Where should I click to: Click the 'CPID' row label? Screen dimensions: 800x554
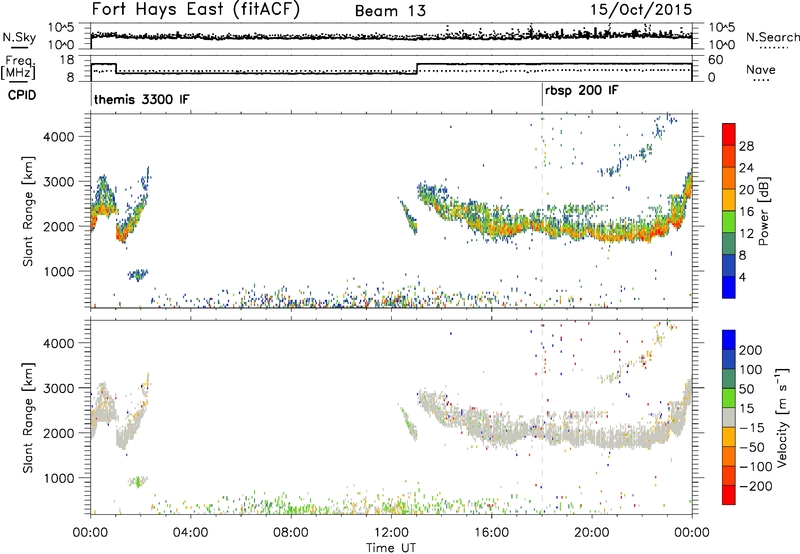[x=22, y=95]
